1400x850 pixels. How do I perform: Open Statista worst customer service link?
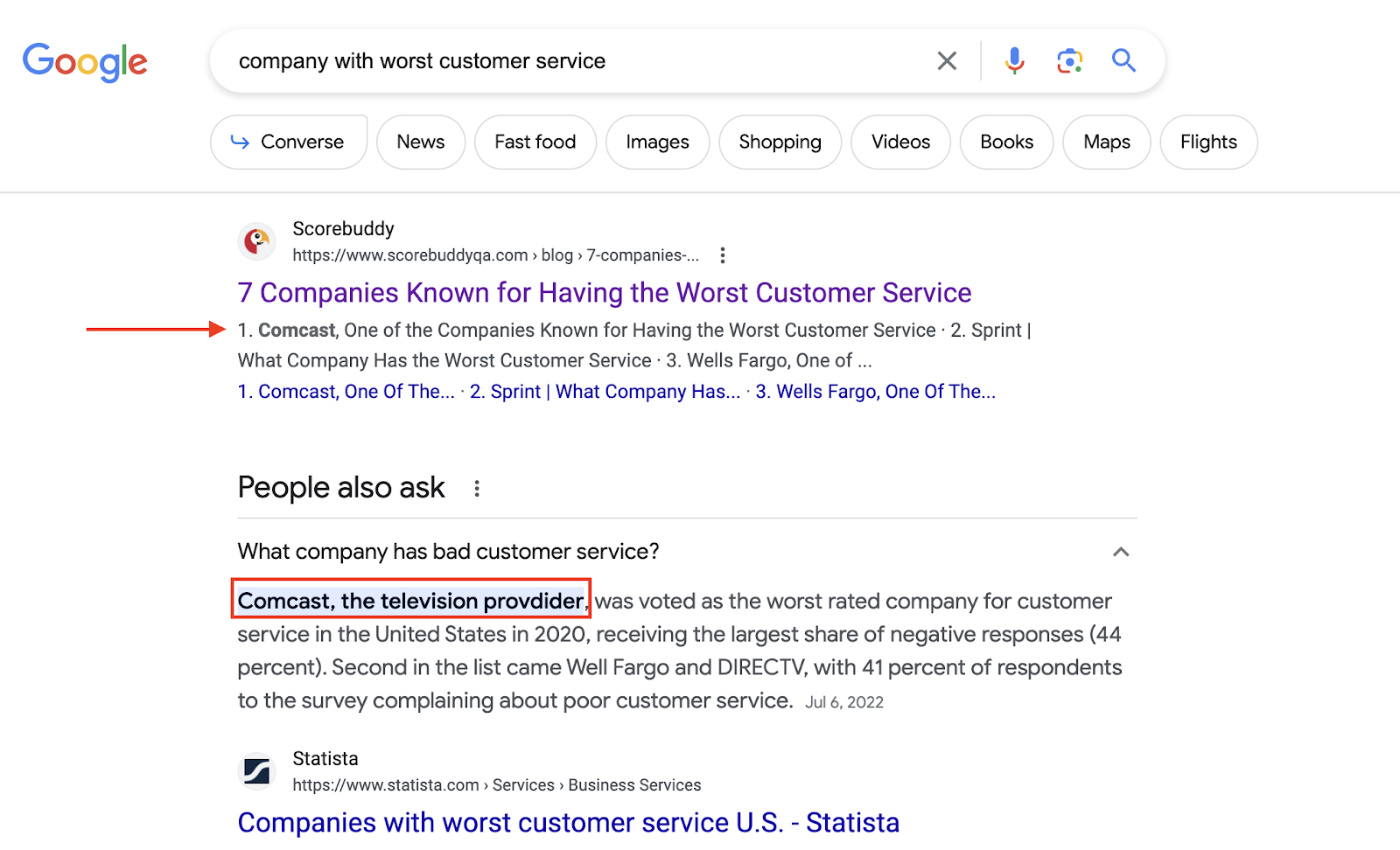569,823
